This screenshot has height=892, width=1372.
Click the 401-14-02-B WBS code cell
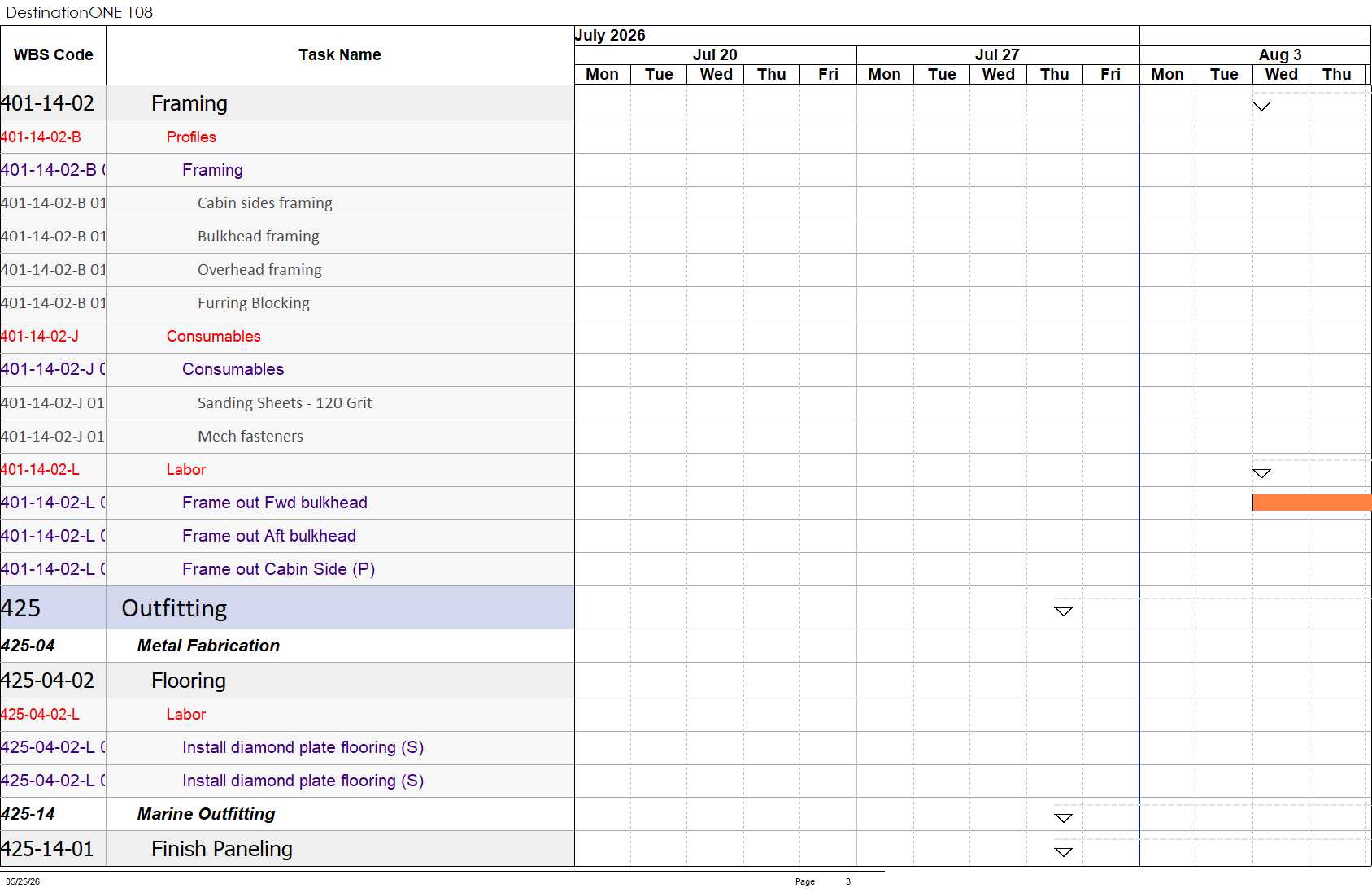click(x=53, y=137)
